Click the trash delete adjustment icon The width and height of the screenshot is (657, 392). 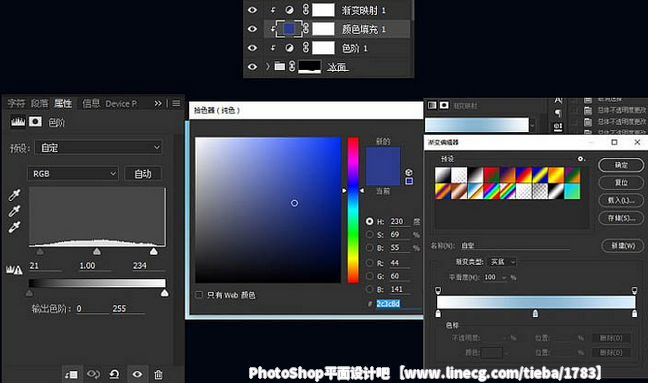click(x=158, y=374)
